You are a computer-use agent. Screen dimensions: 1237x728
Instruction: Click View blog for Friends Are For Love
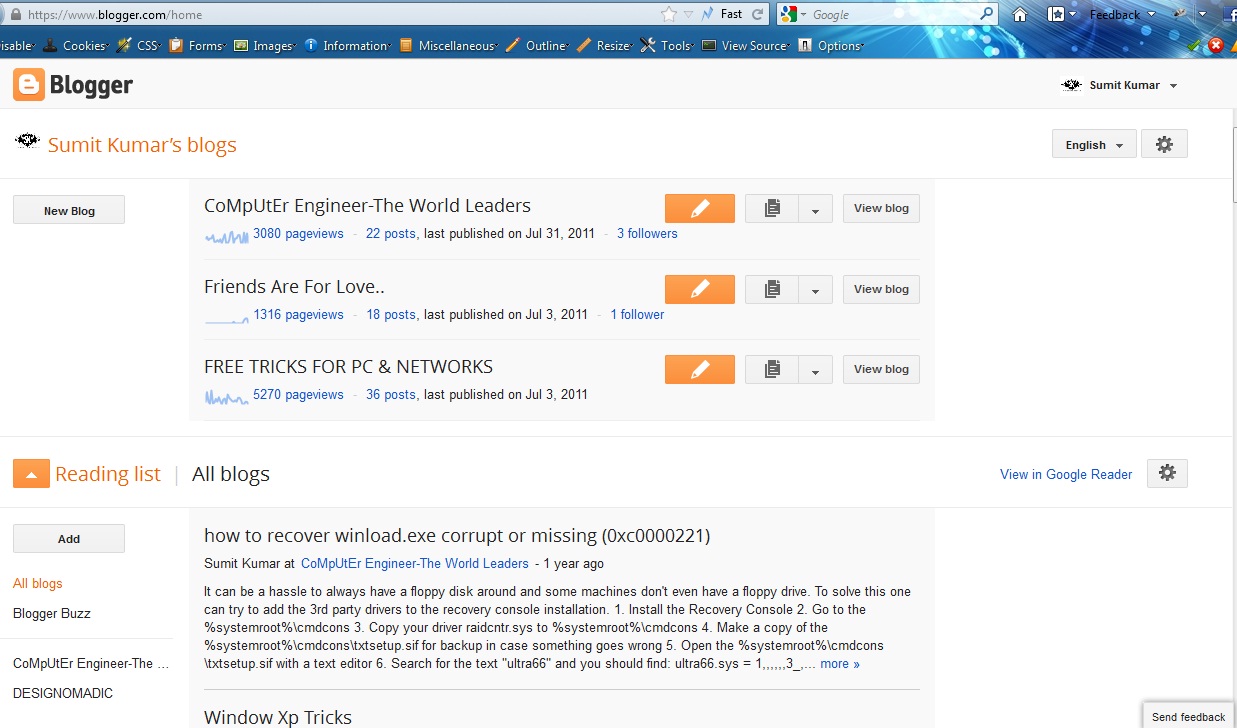[x=881, y=289]
